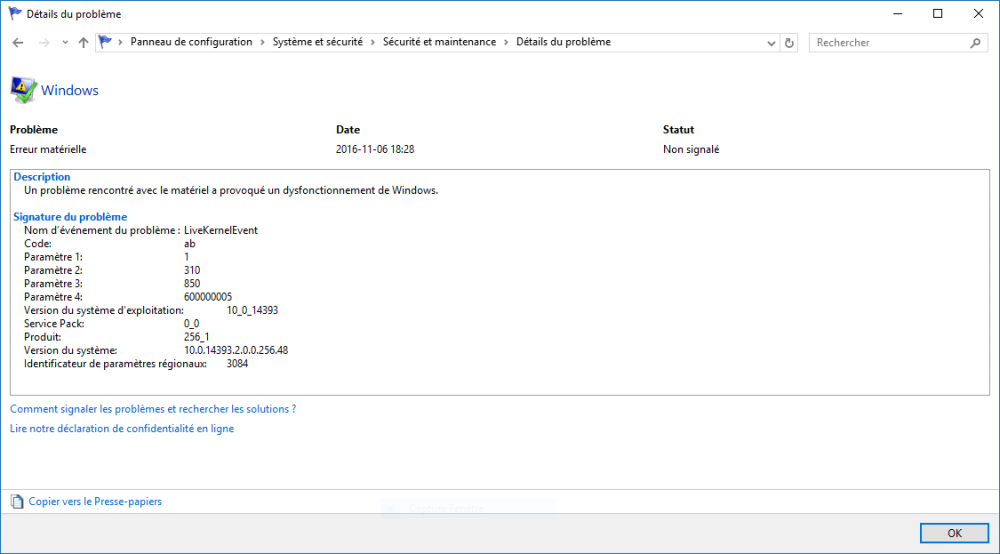The image size is (1000, 554).
Task: Select Paramètre 2 value 310
Action: coord(192,271)
